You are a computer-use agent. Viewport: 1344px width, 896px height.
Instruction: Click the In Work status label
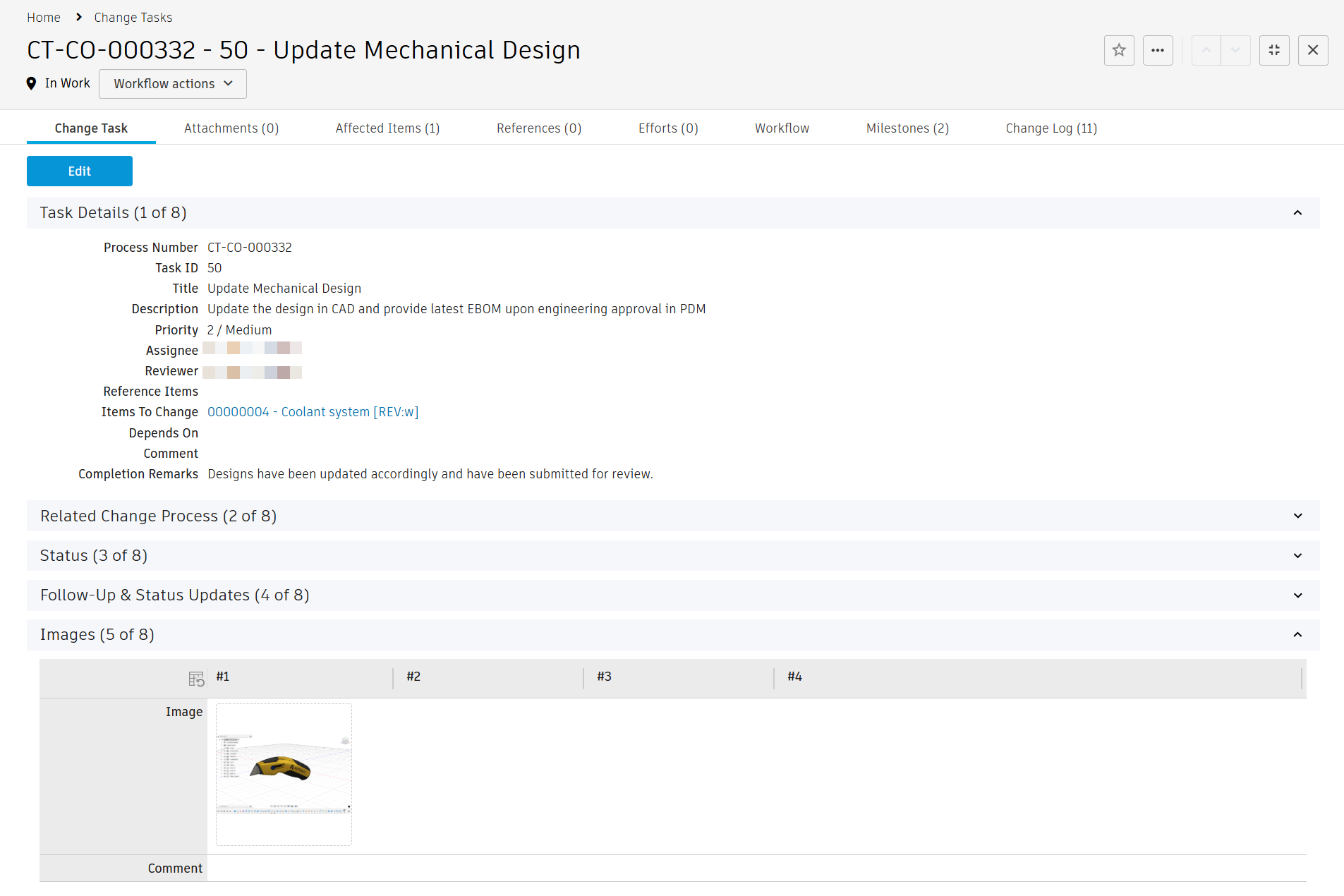68,83
